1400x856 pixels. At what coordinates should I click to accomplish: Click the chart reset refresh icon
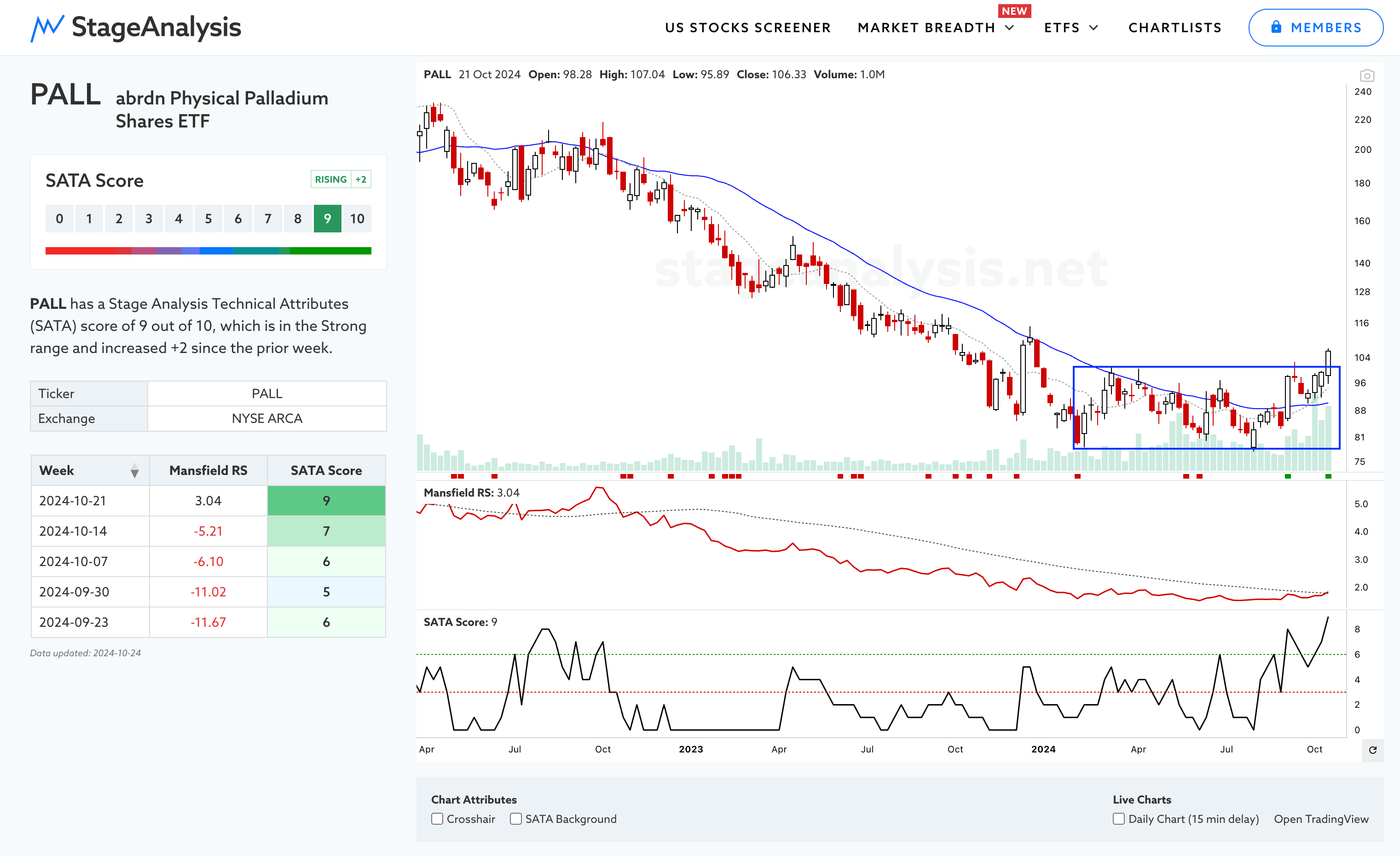pyautogui.click(x=1373, y=750)
